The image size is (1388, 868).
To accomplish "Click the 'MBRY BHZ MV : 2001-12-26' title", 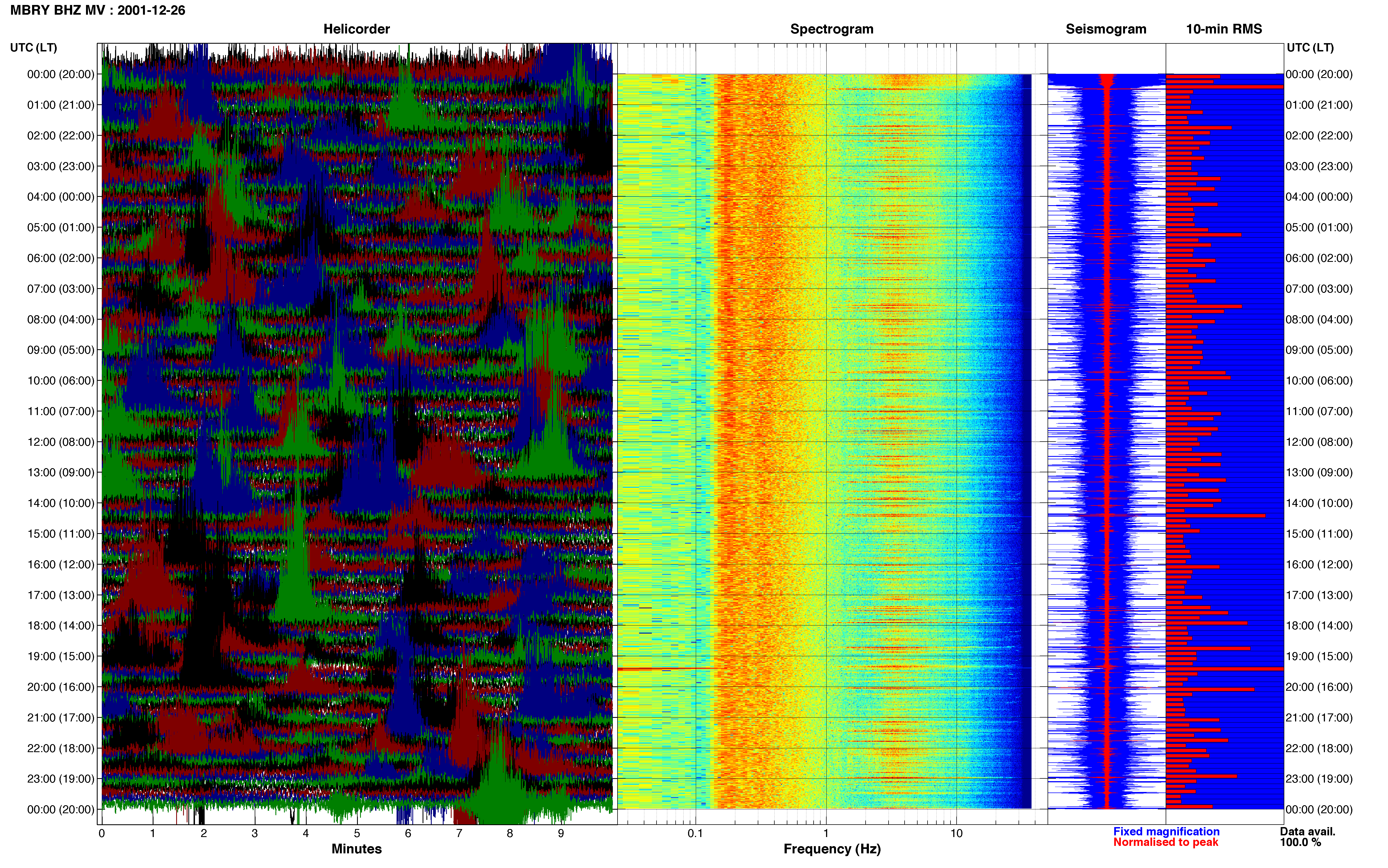I will pyautogui.click(x=98, y=10).
